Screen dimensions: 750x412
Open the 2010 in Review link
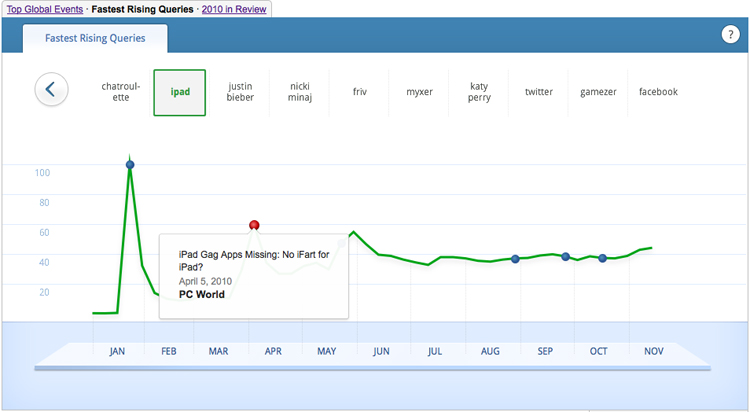point(233,8)
